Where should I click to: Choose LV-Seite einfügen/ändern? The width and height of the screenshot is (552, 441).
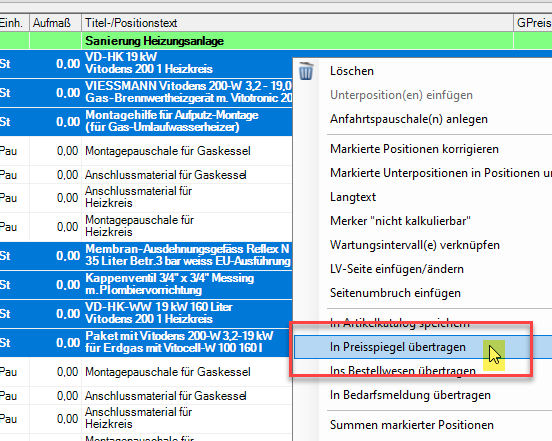click(397, 269)
